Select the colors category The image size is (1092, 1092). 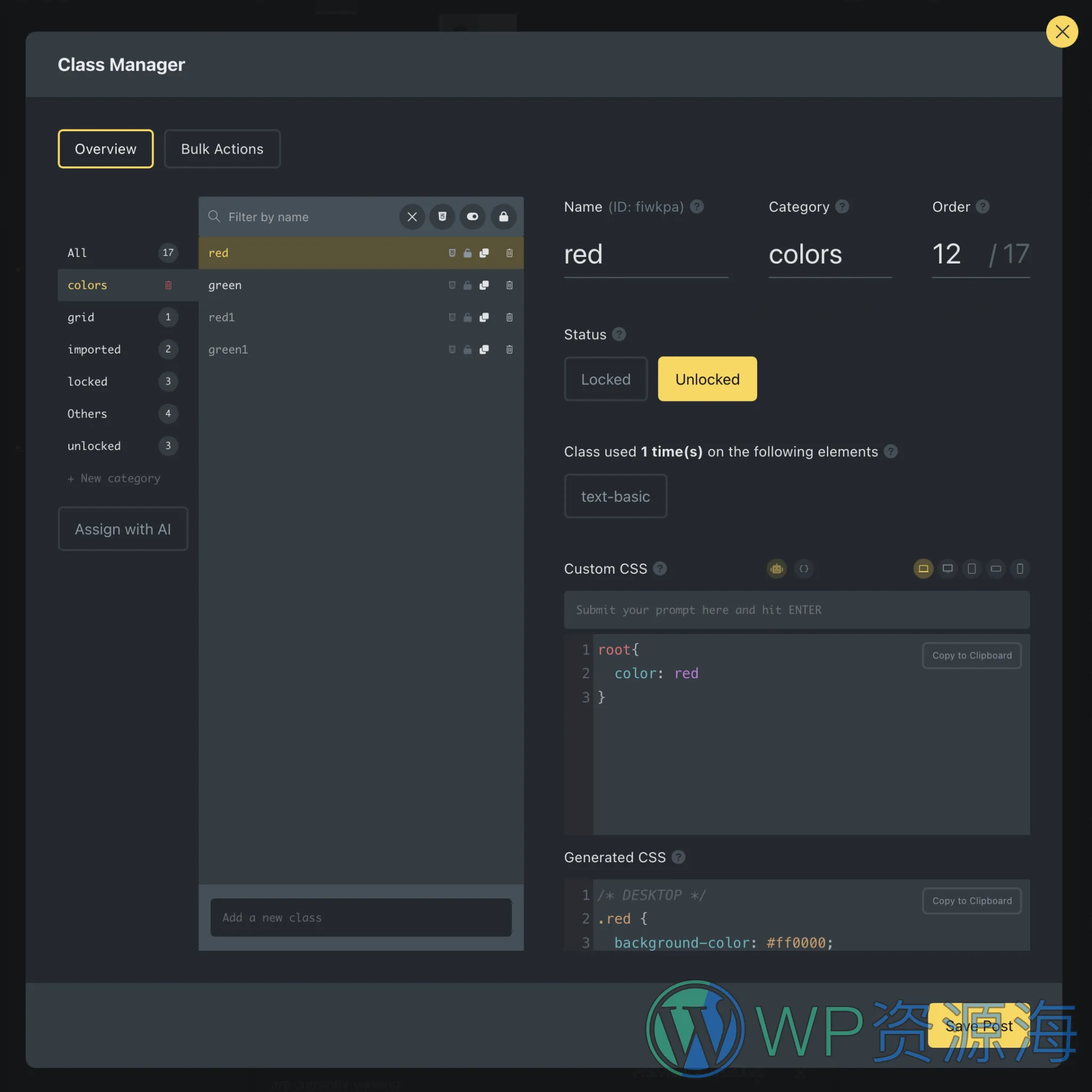(x=128, y=285)
